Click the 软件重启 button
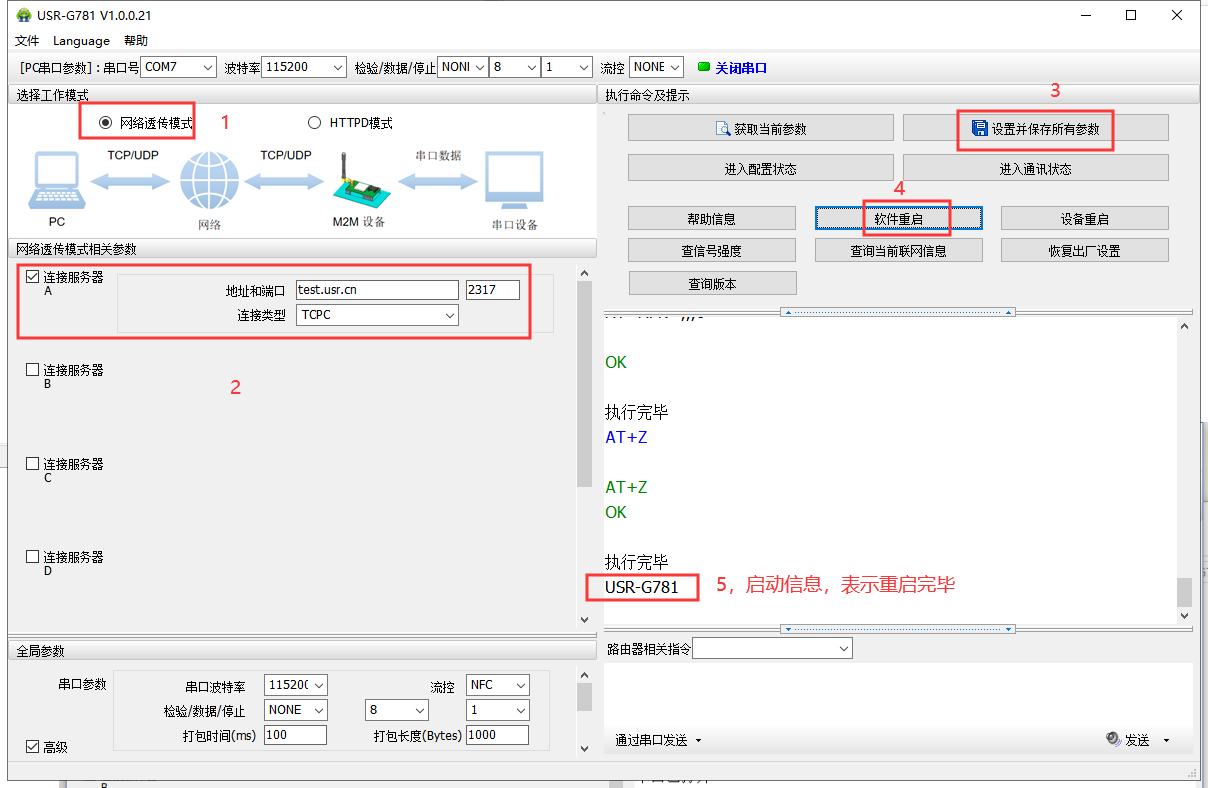 click(x=898, y=218)
